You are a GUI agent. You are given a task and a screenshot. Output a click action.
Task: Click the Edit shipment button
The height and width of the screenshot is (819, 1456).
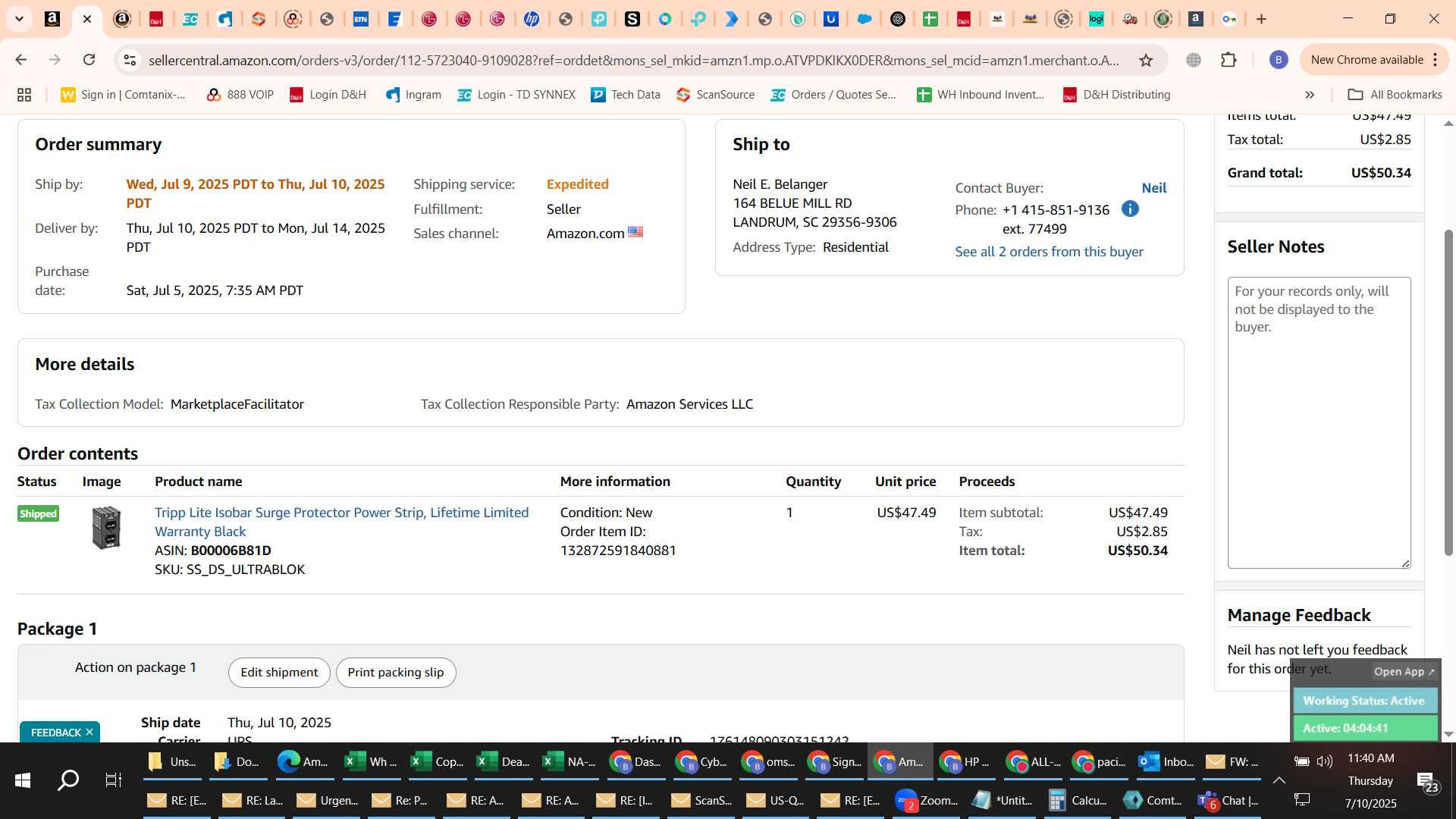pyautogui.click(x=279, y=673)
